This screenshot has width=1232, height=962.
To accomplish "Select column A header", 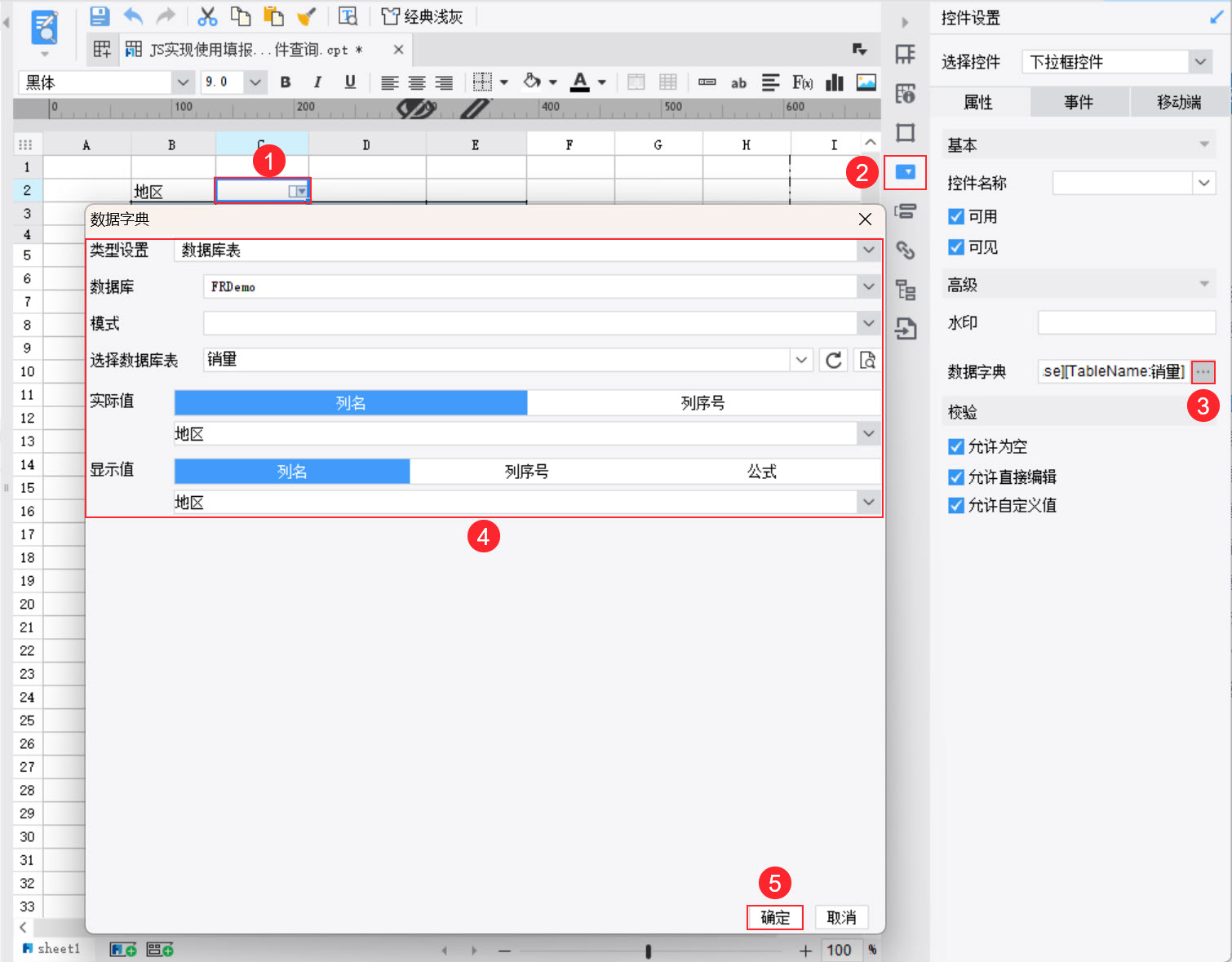I will tap(86, 144).
